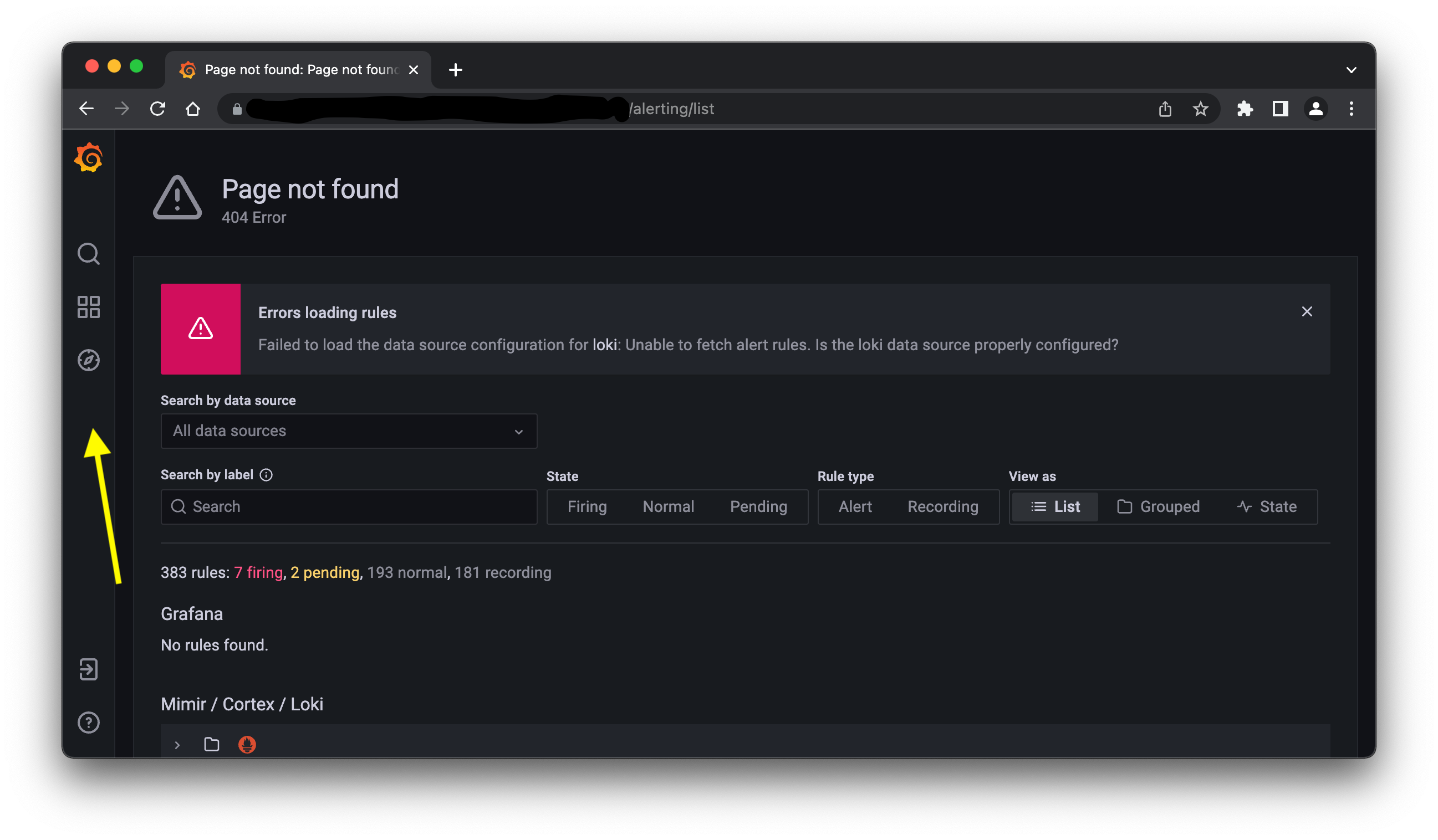Viewport: 1438px width, 840px height.
Task: Open the Search panel from the sidebar
Action: [89, 254]
